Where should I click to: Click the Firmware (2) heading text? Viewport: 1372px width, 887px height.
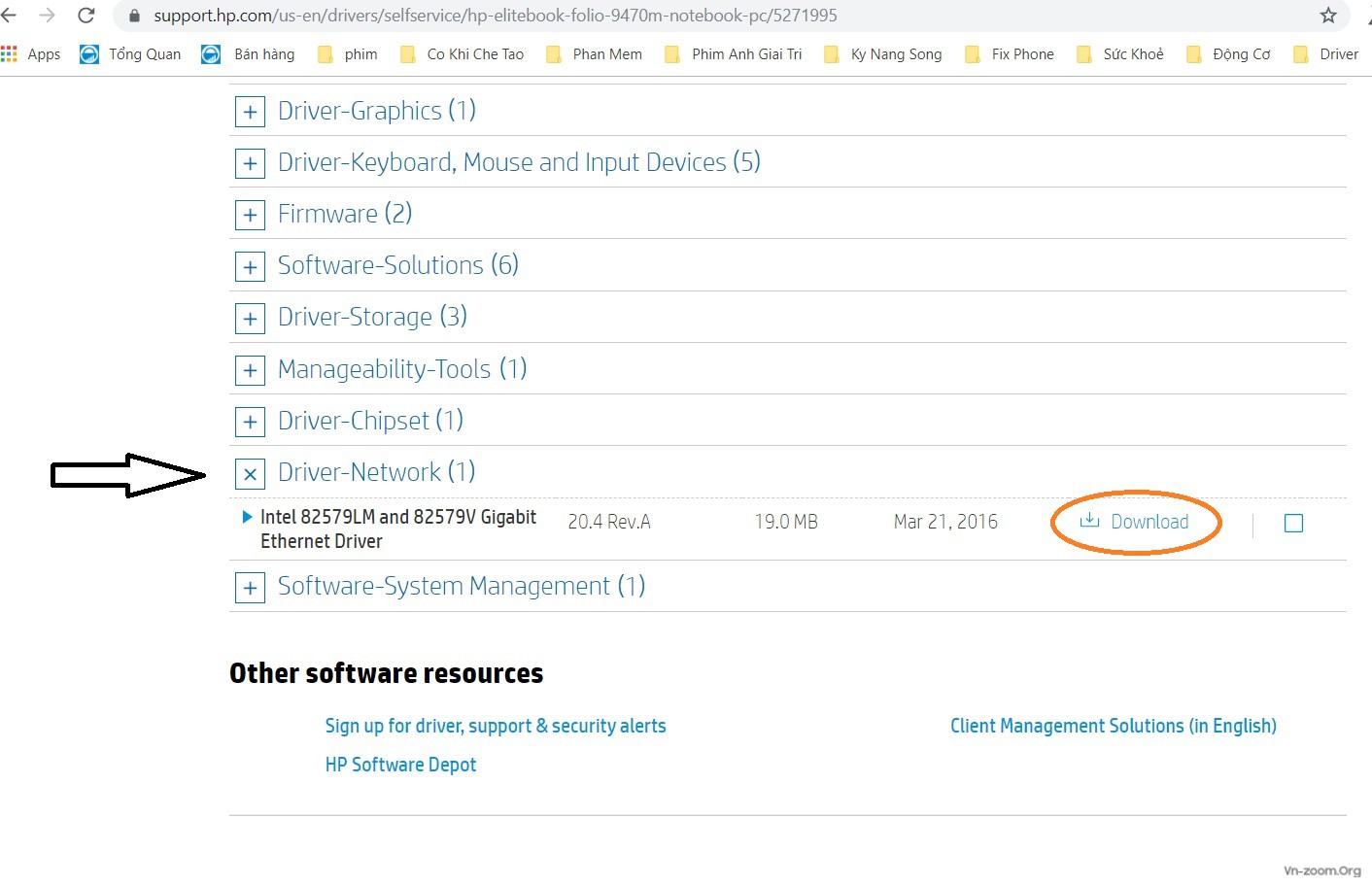pos(345,214)
